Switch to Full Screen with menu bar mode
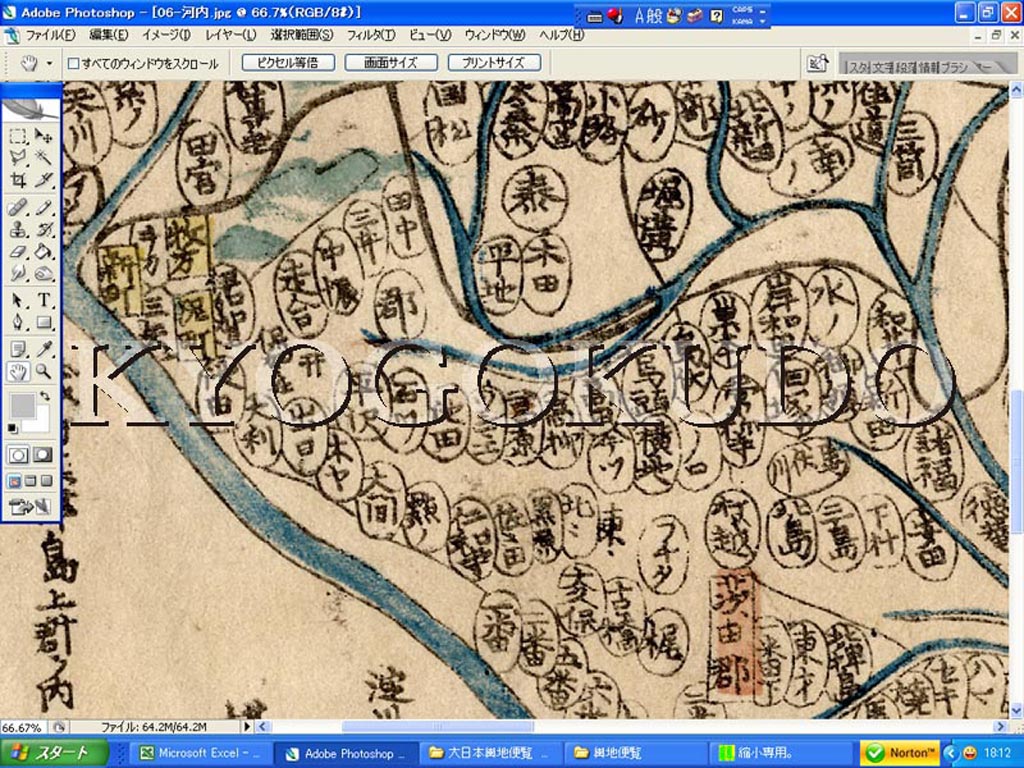The image size is (1024, 768). tap(31, 482)
